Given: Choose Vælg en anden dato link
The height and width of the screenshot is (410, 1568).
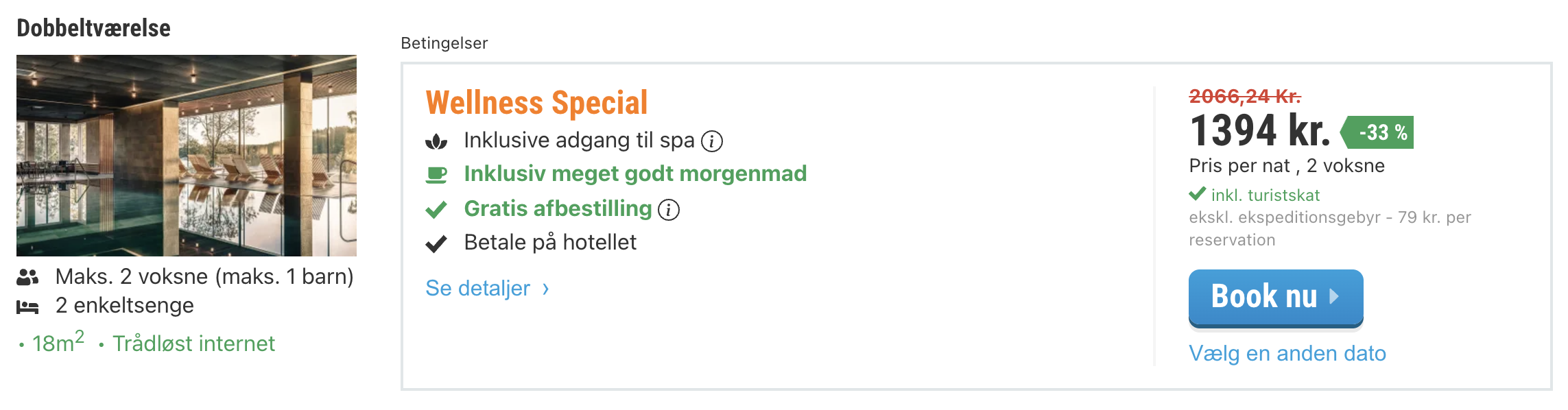Looking at the screenshot, I should [1287, 353].
